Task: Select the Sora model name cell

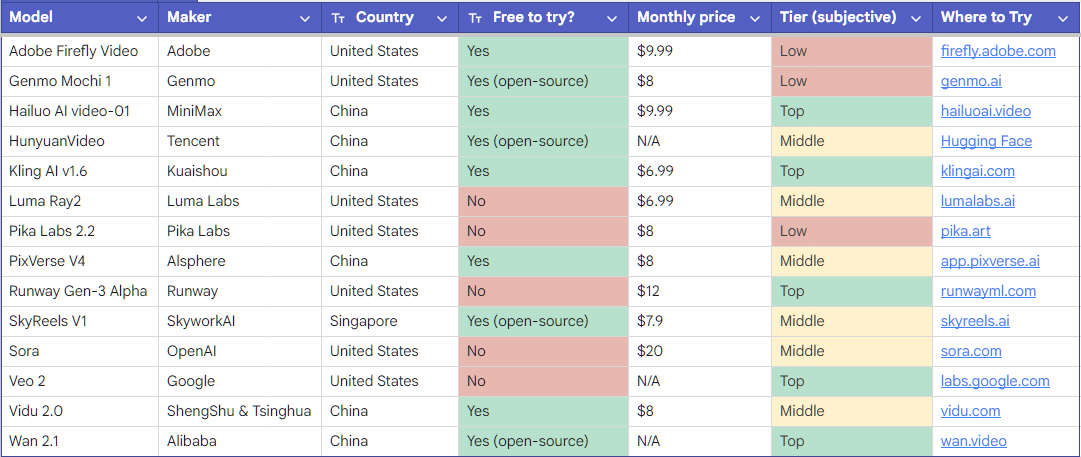Action: click(80, 351)
